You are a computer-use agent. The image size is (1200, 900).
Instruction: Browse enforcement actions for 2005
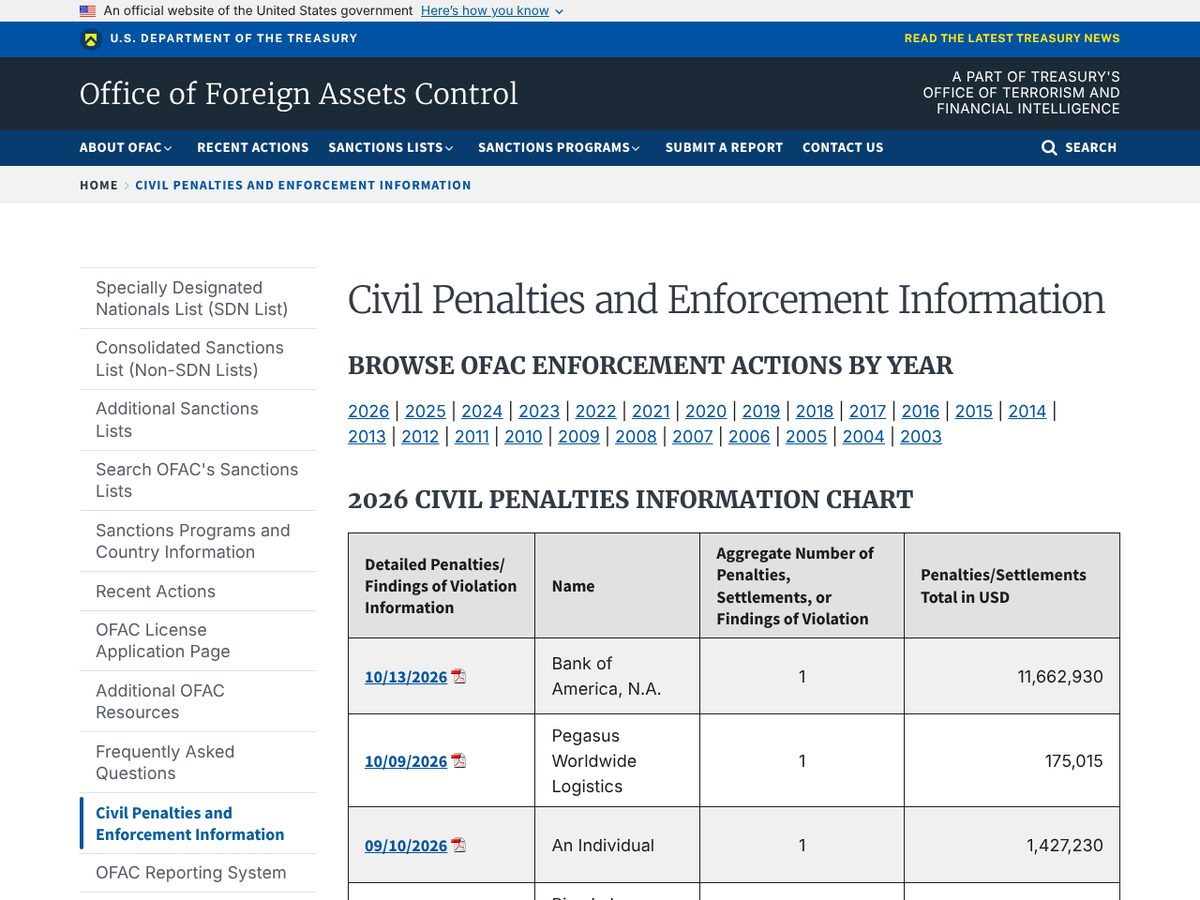(806, 437)
